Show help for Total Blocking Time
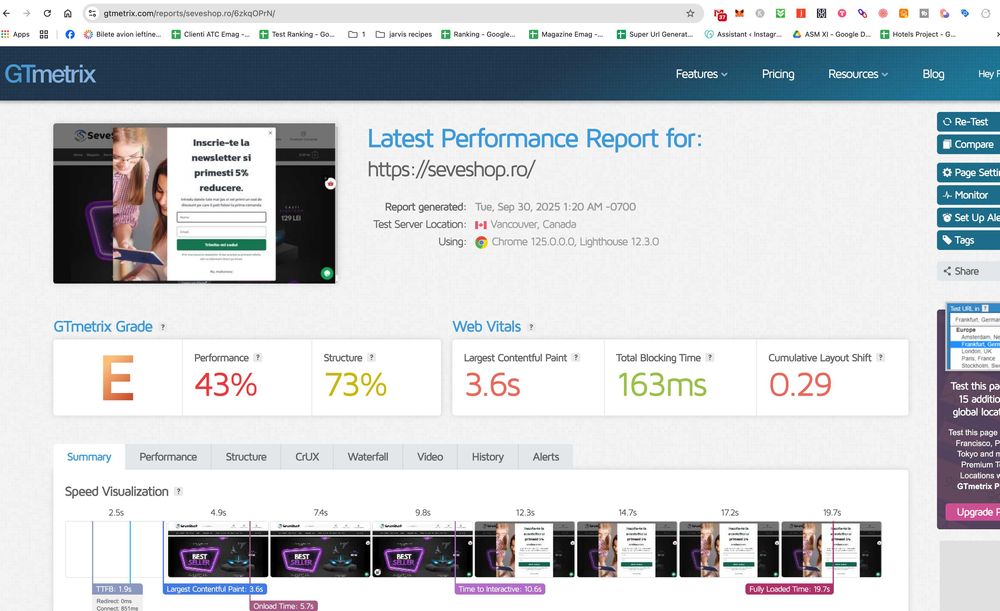The width and height of the screenshot is (1000, 611). click(710, 357)
